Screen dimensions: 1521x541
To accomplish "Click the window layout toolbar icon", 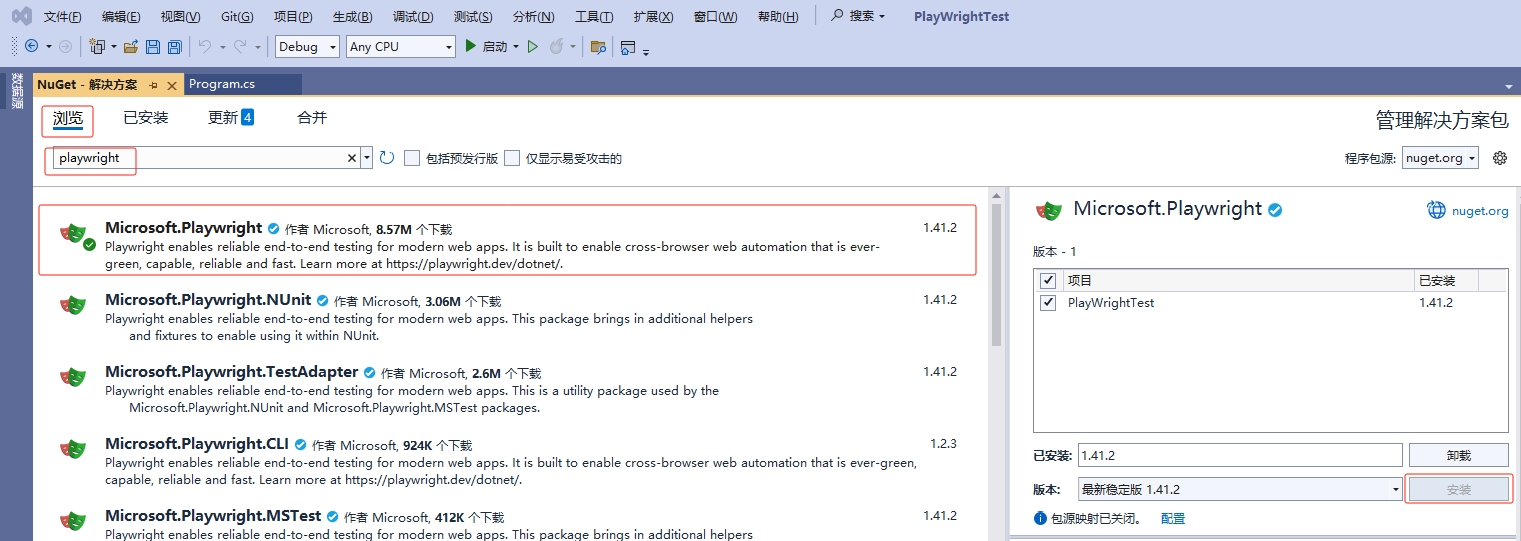I will click(x=628, y=47).
